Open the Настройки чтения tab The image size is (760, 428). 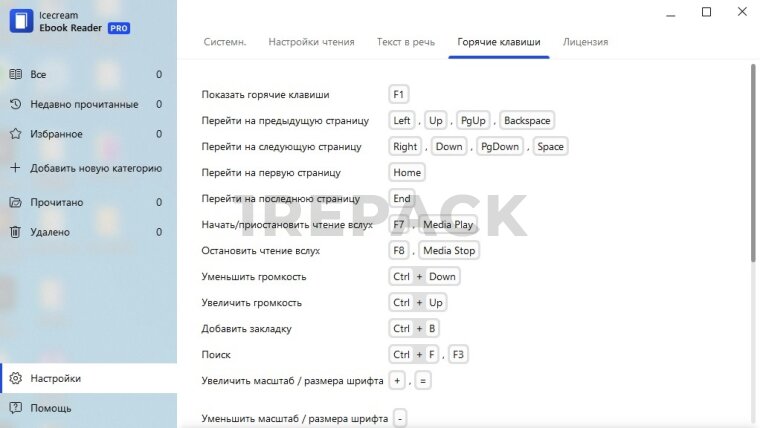[x=311, y=42]
